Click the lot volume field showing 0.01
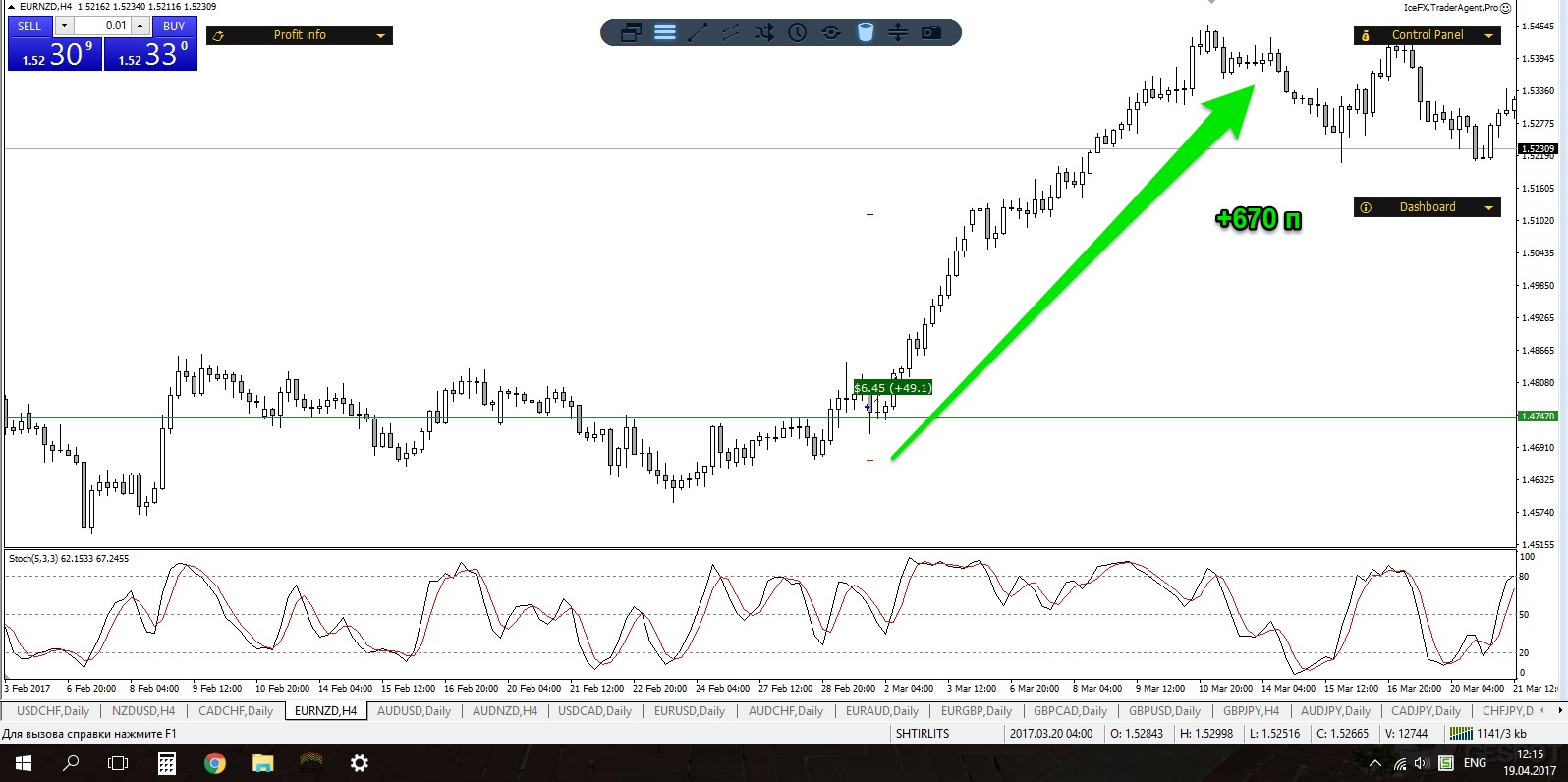Screen dimensions: 1568x782 pos(102,26)
